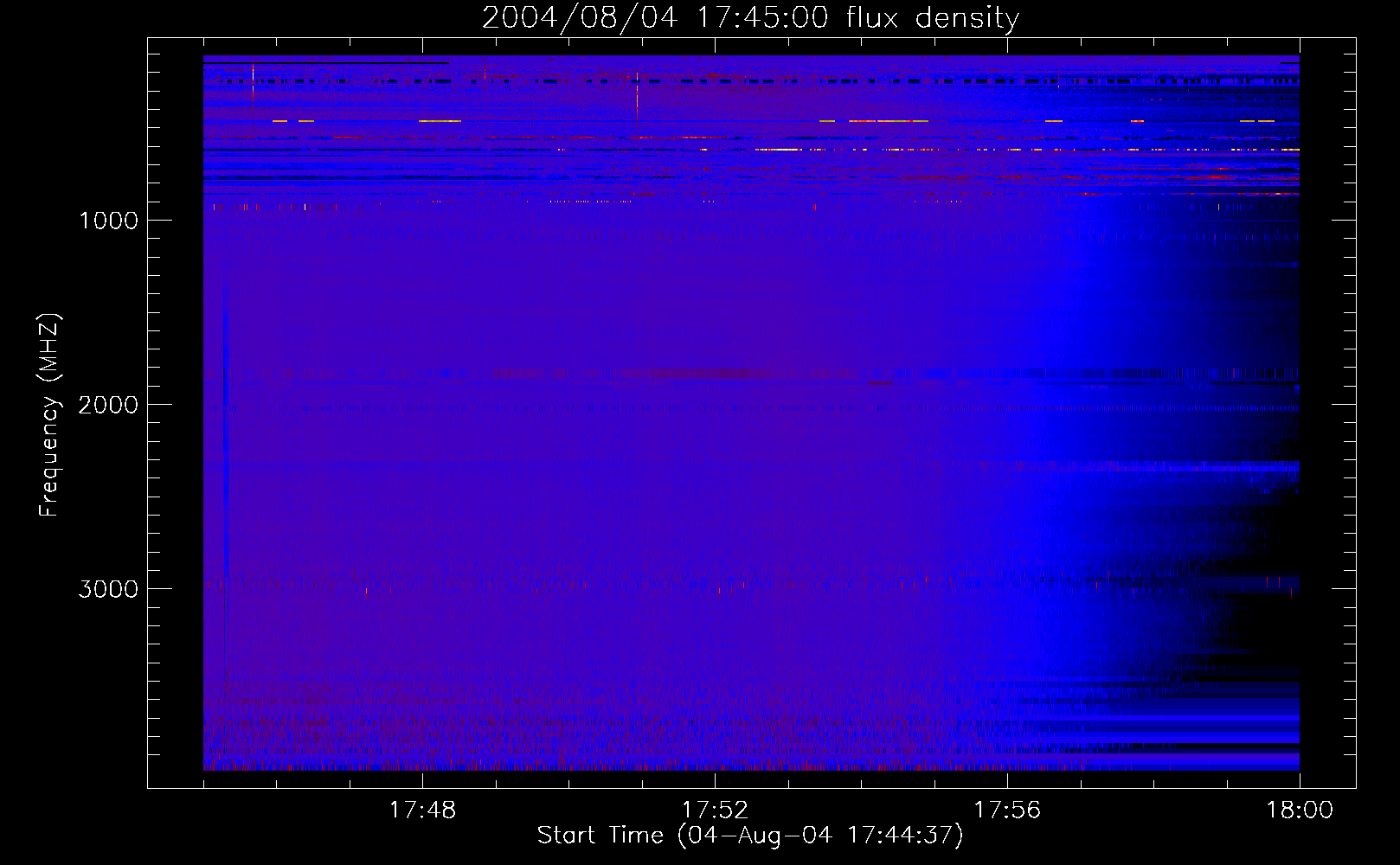Click the 18:00 time tick label

[1300, 811]
